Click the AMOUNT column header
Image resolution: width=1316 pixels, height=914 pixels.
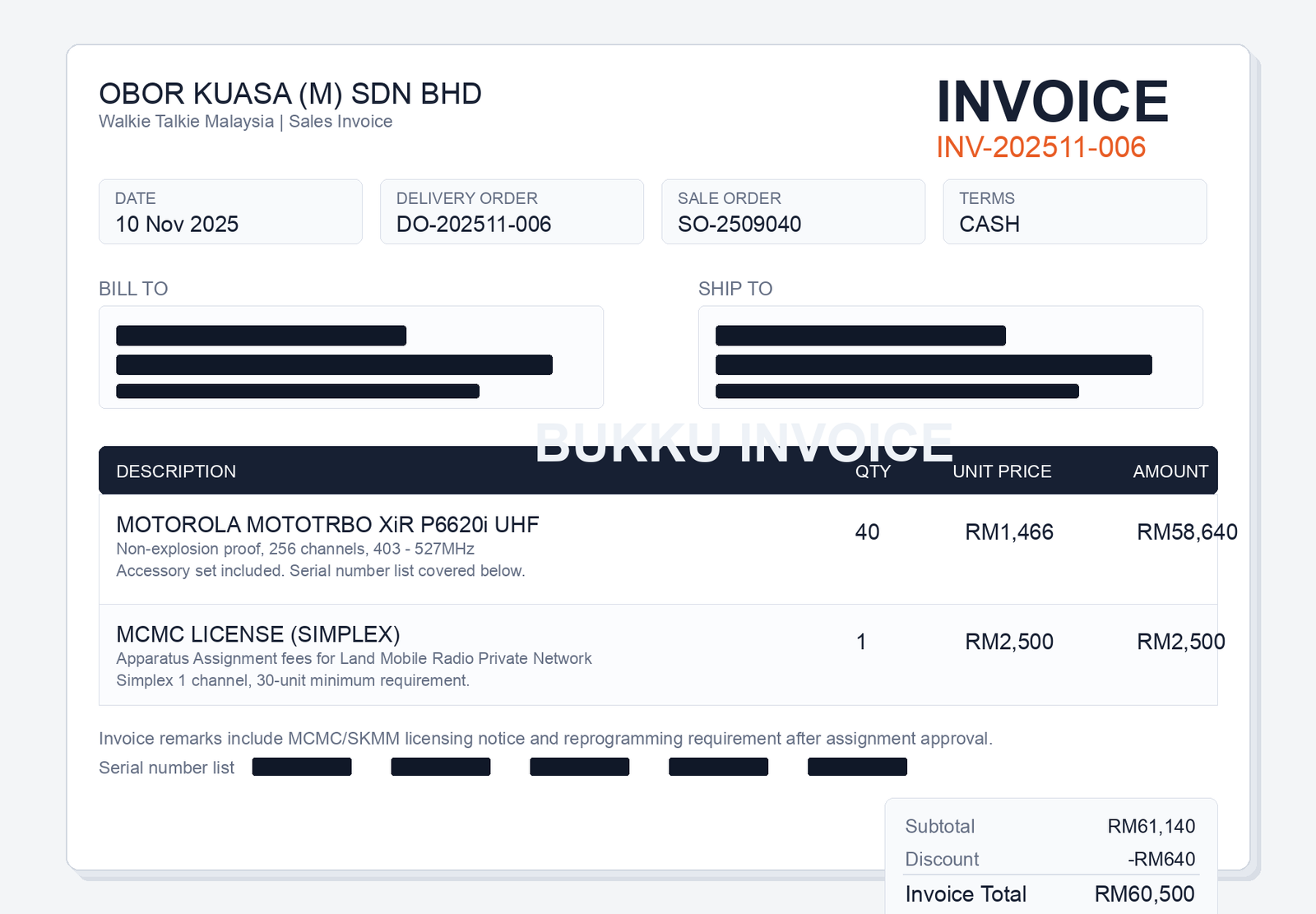click(1170, 471)
